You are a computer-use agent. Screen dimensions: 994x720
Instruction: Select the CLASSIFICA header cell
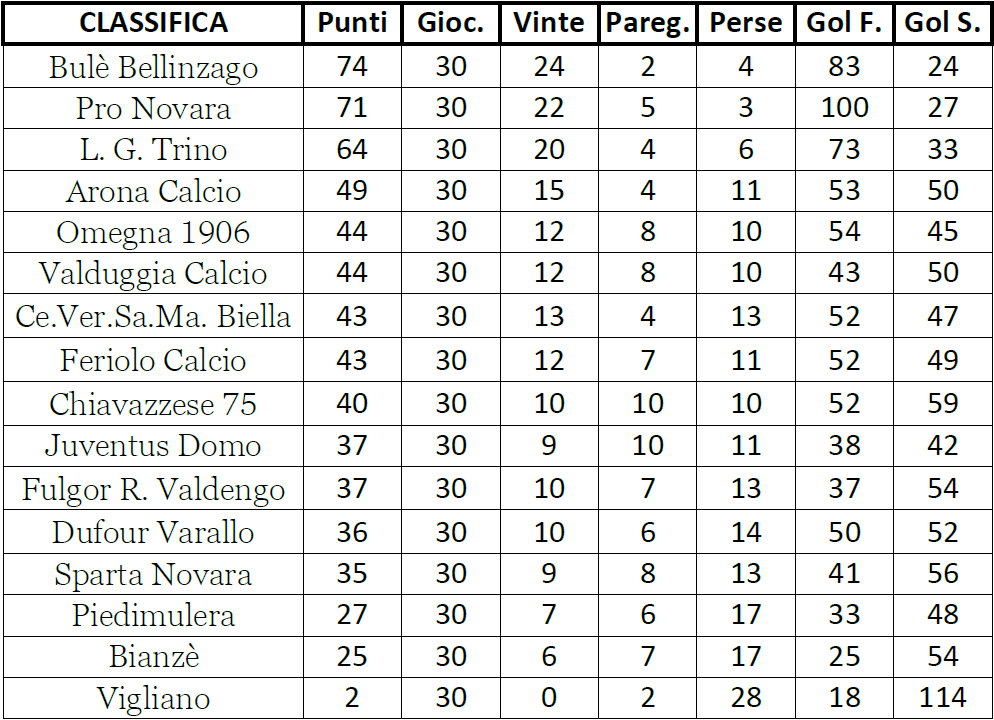(x=153, y=23)
